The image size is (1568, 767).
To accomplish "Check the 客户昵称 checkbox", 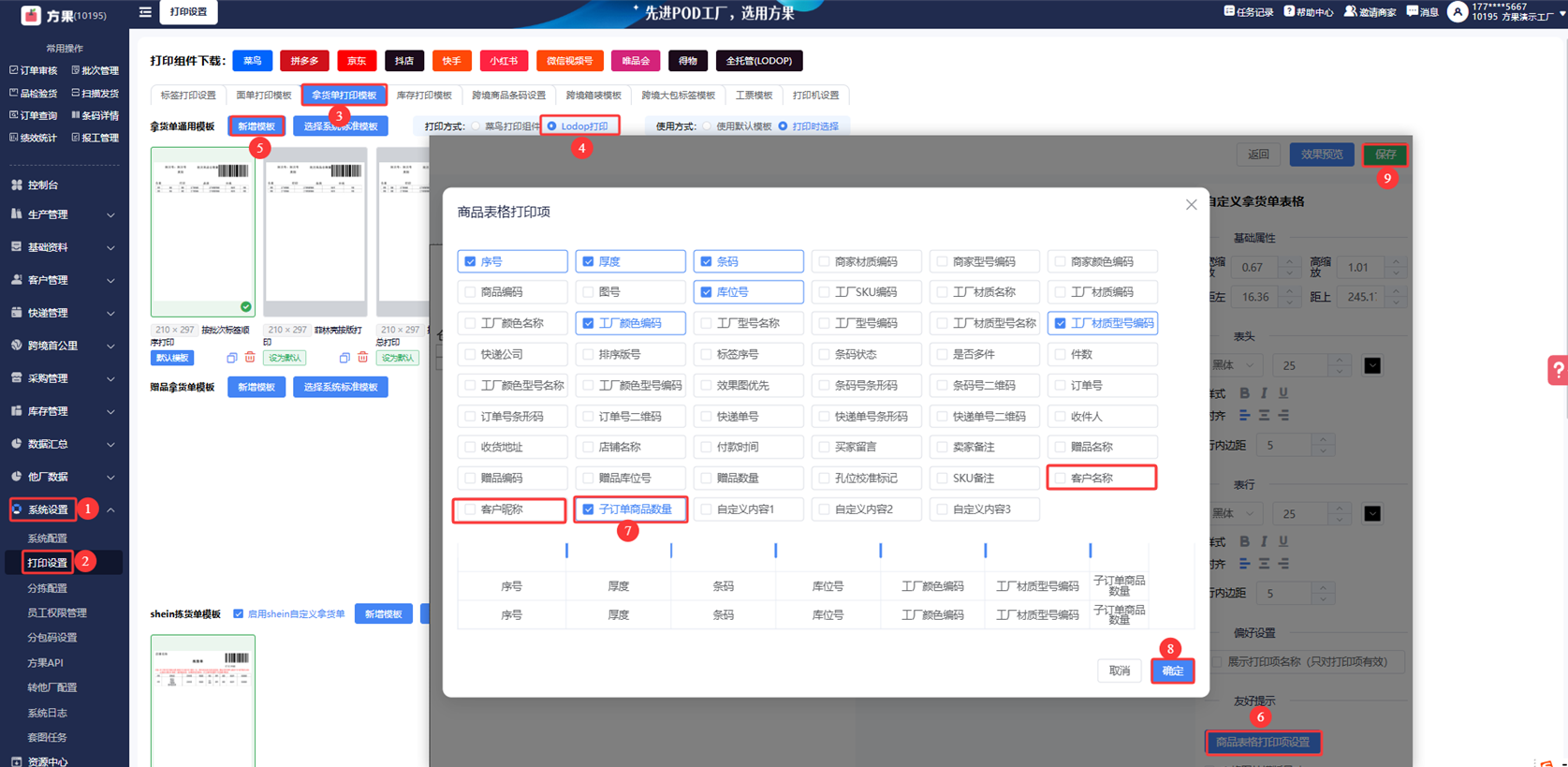I will pos(471,509).
